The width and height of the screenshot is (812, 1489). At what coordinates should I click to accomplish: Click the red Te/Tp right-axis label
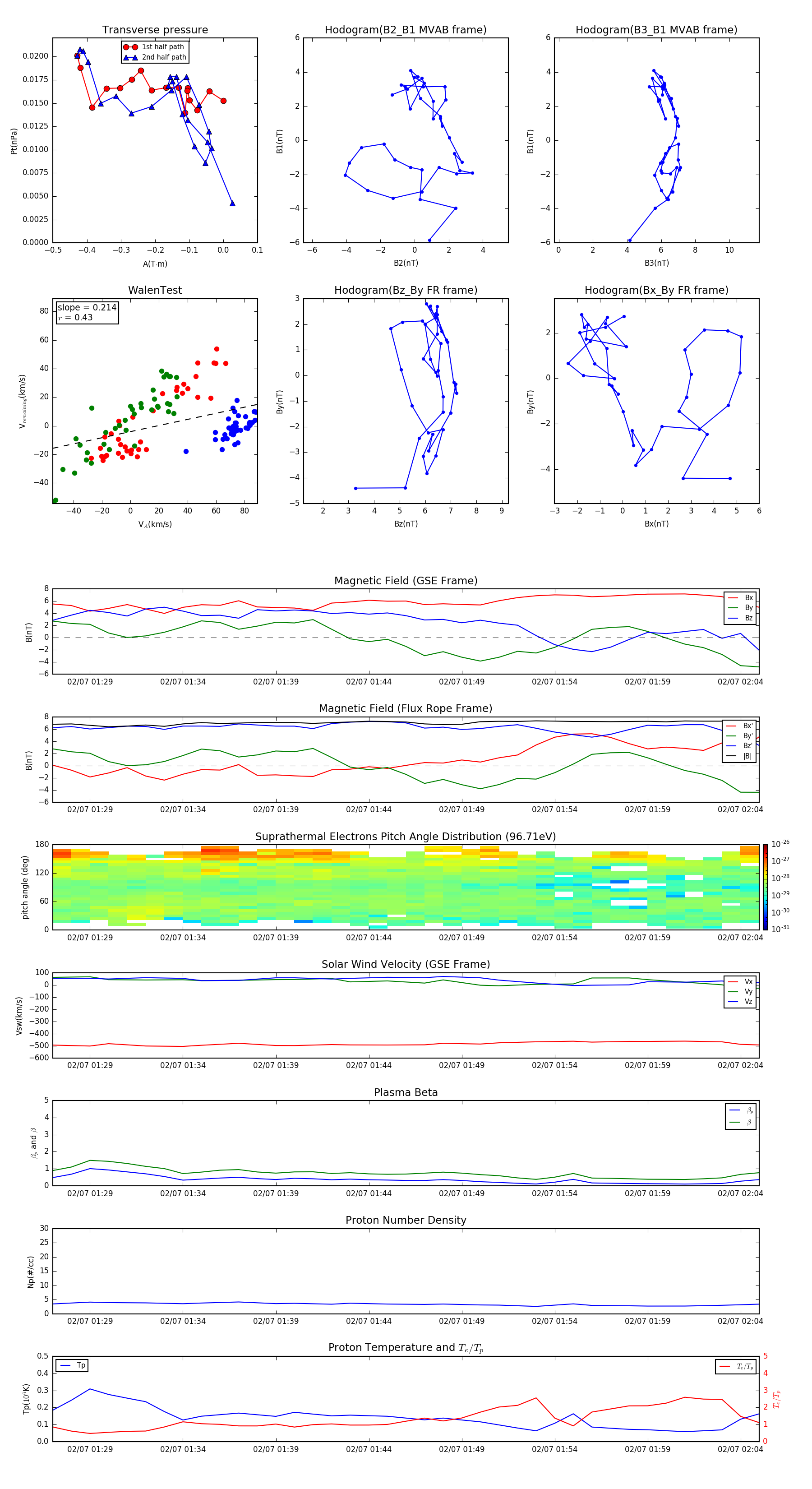pyautogui.click(x=777, y=1399)
